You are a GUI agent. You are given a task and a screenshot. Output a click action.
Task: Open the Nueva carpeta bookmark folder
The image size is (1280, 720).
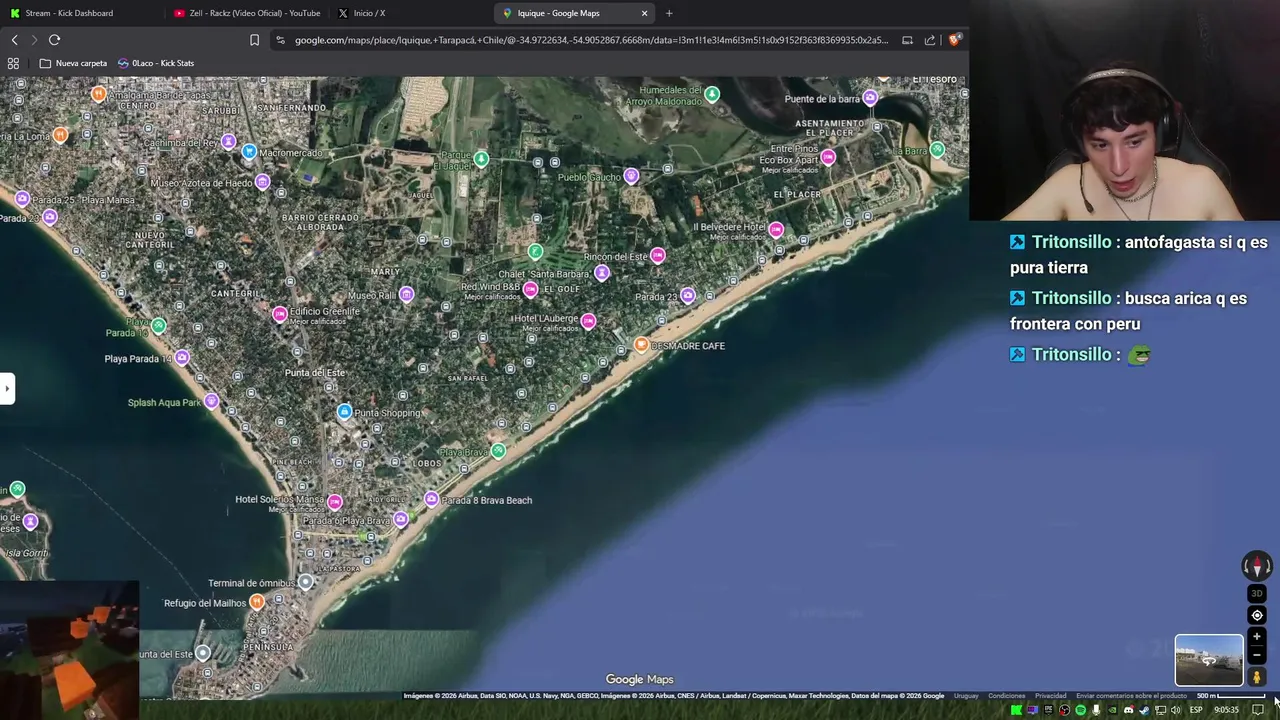(73, 63)
